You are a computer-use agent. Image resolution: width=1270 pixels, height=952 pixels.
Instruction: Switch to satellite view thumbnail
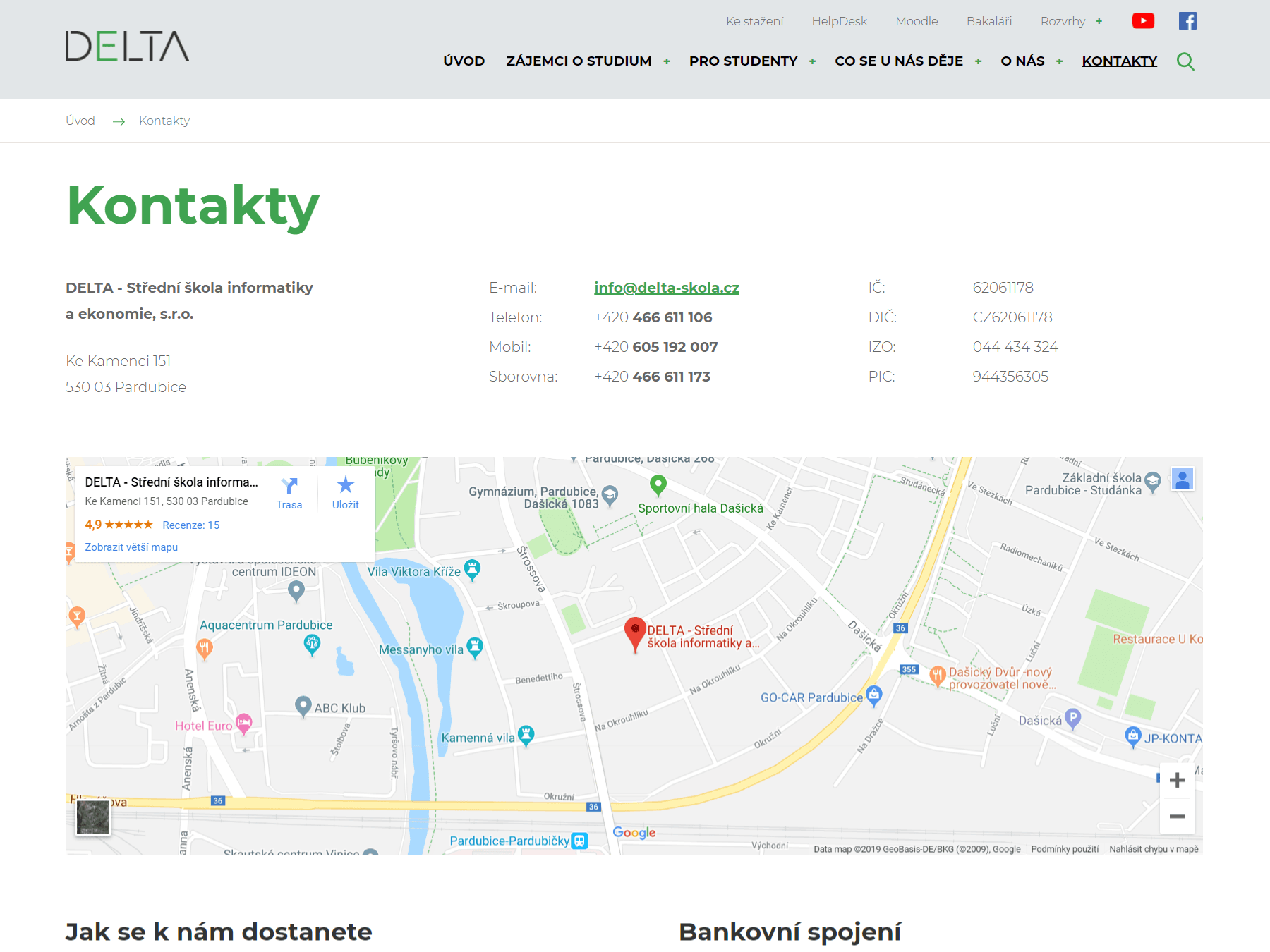93,817
